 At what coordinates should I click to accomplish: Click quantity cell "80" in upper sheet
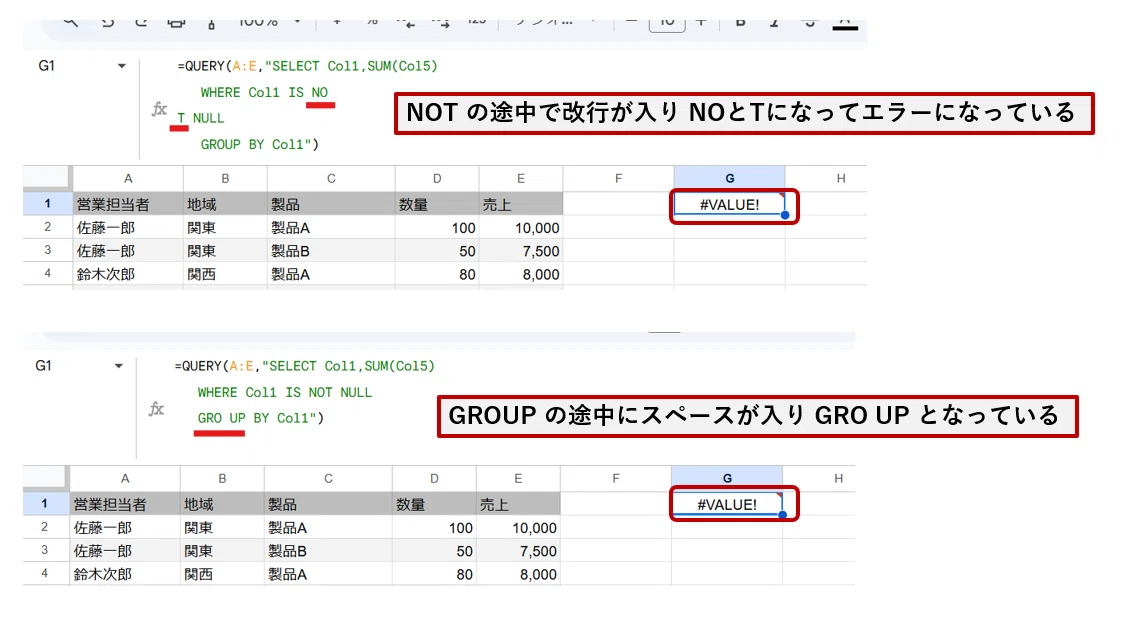pos(437,274)
